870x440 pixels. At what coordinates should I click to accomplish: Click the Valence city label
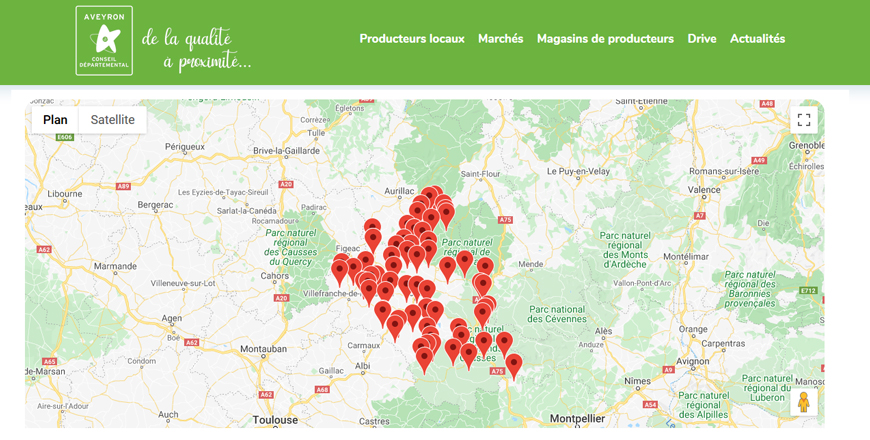[x=704, y=189]
